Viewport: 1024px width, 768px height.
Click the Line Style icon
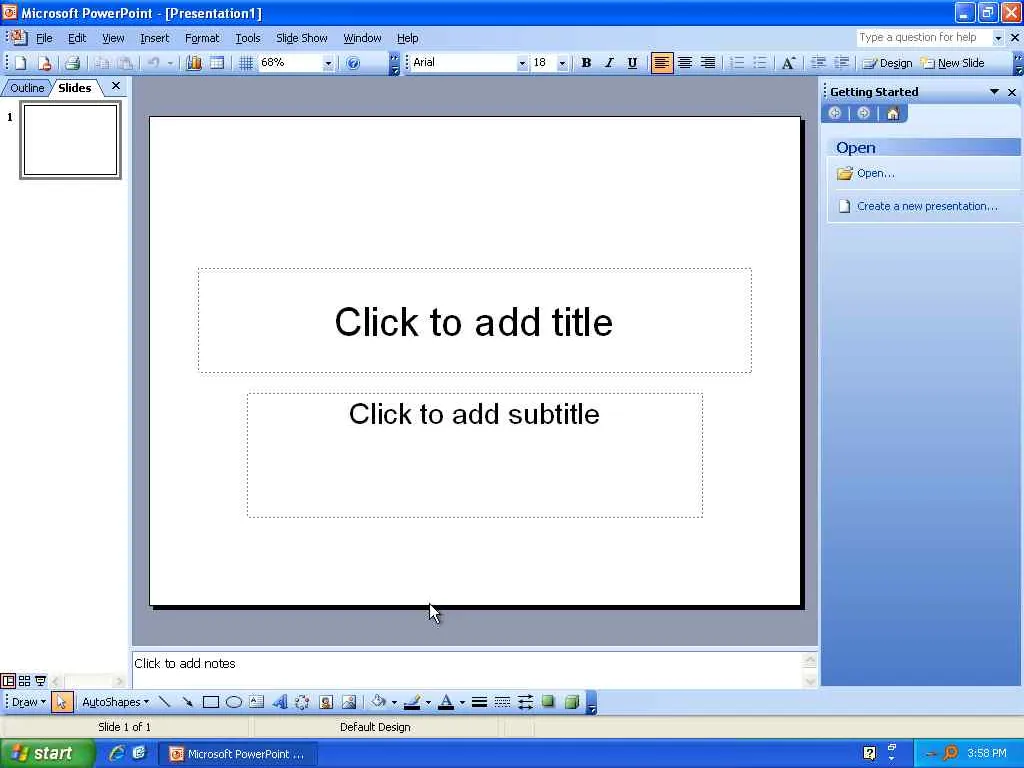(479, 702)
